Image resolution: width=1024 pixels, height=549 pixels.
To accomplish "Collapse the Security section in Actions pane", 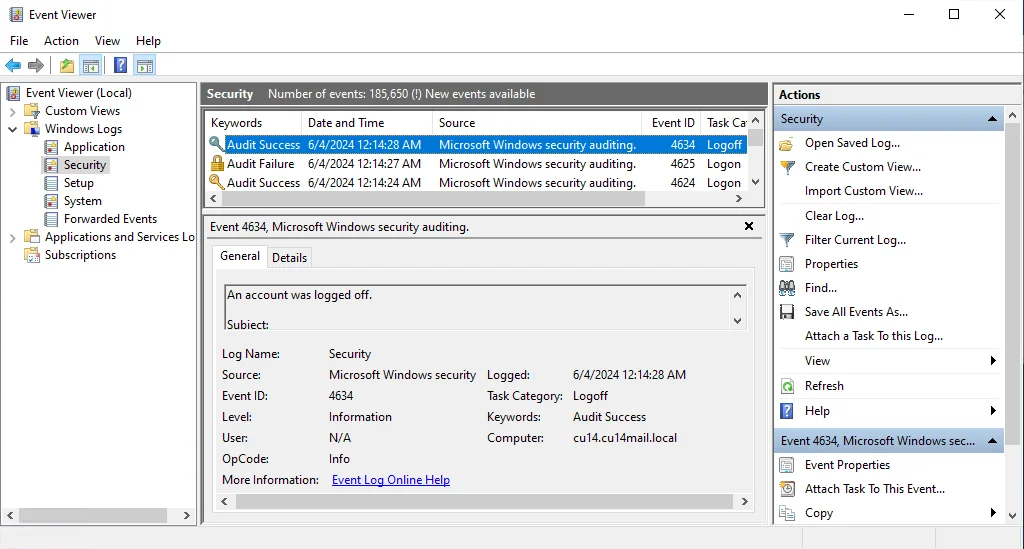I will (x=992, y=119).
